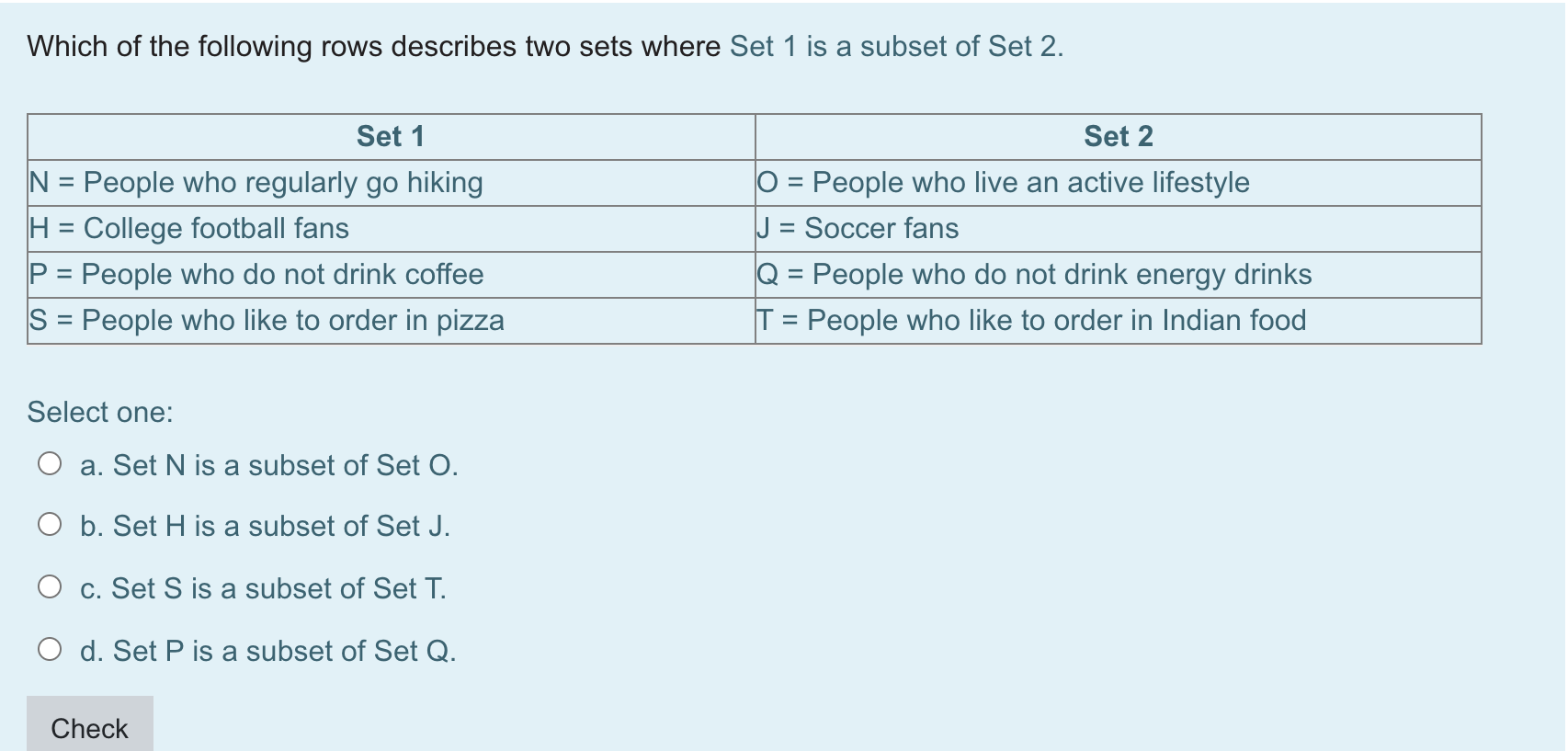The height and width of the screenshot is (751, 1568).
Task: Select radio option c. Set S subset of Set T
Action: click(x=49, y=588)
